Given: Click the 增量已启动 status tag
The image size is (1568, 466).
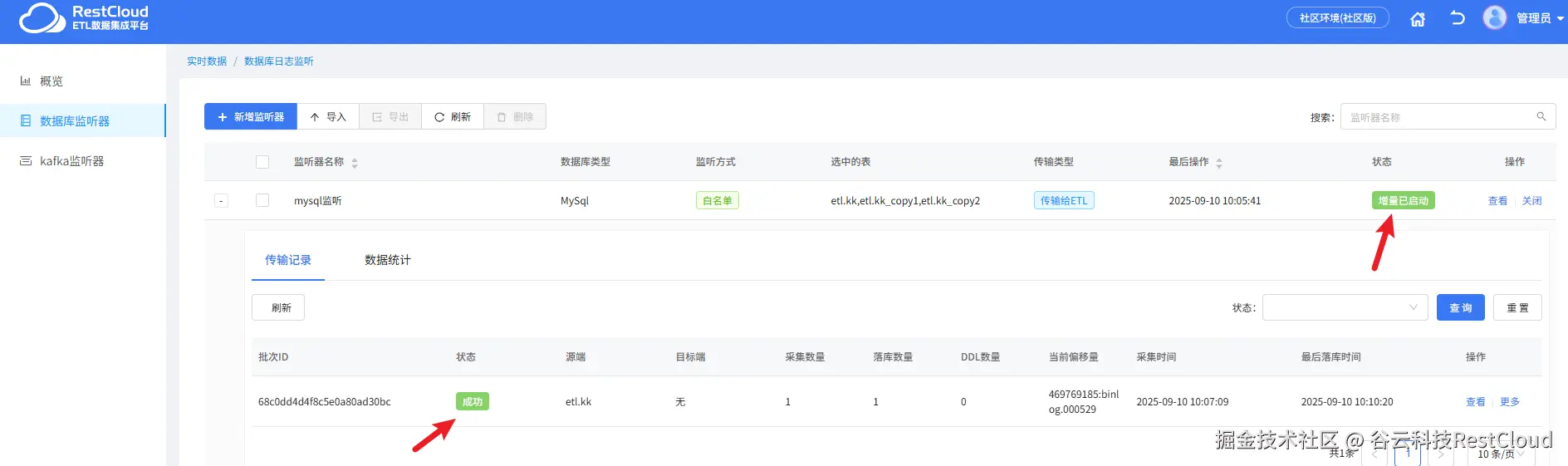Looking at the screenshot, I should [1404, 200].
